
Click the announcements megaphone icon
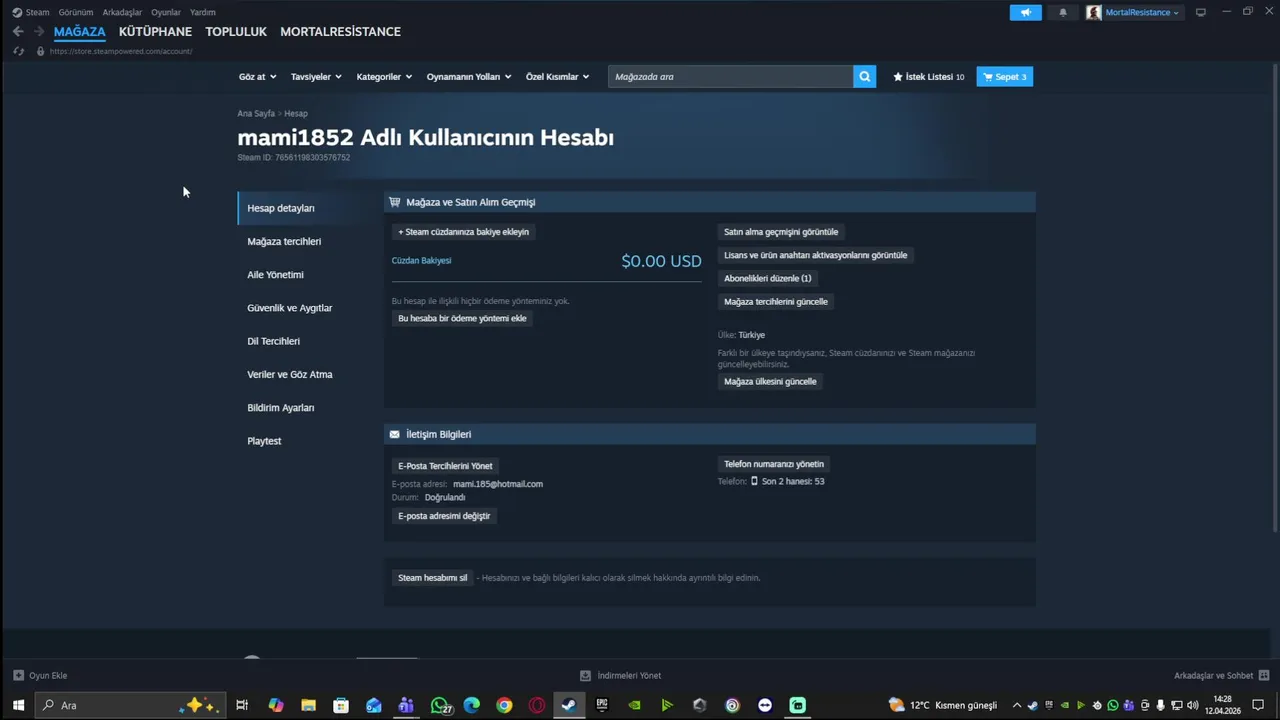(x=1025, y=12)
